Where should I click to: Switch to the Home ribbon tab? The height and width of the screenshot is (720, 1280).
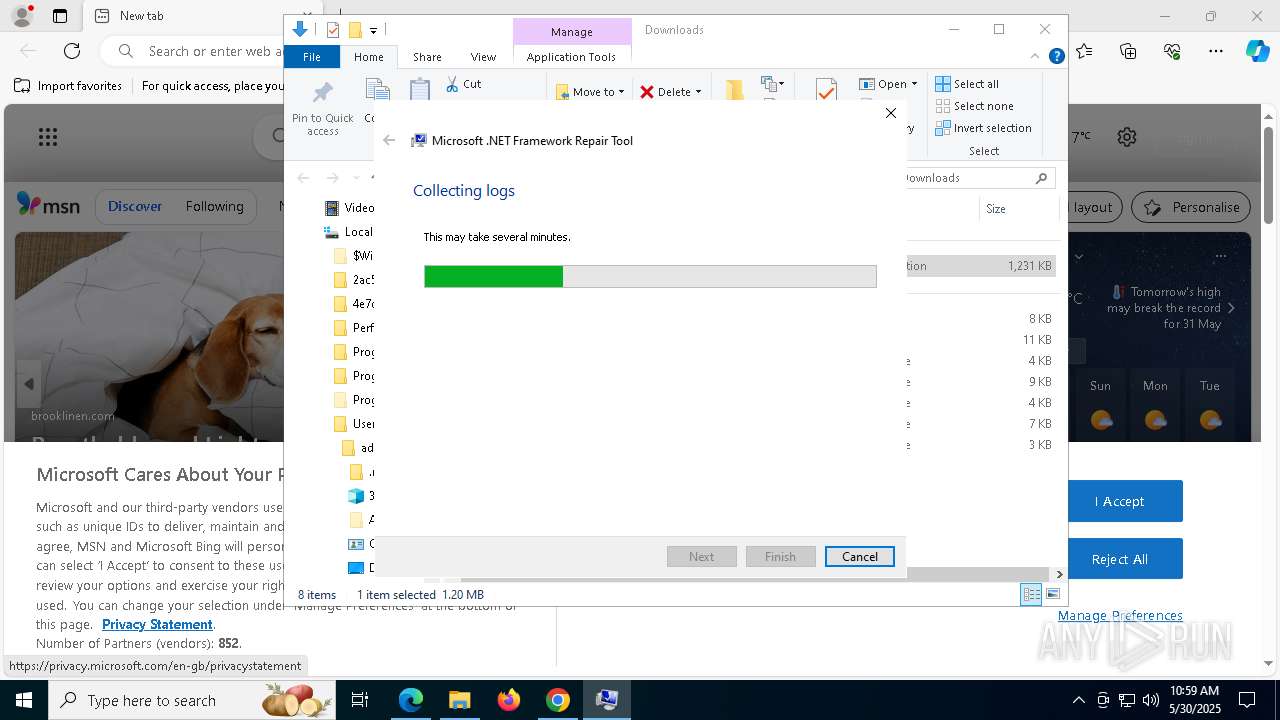click(x=368, y=57)
